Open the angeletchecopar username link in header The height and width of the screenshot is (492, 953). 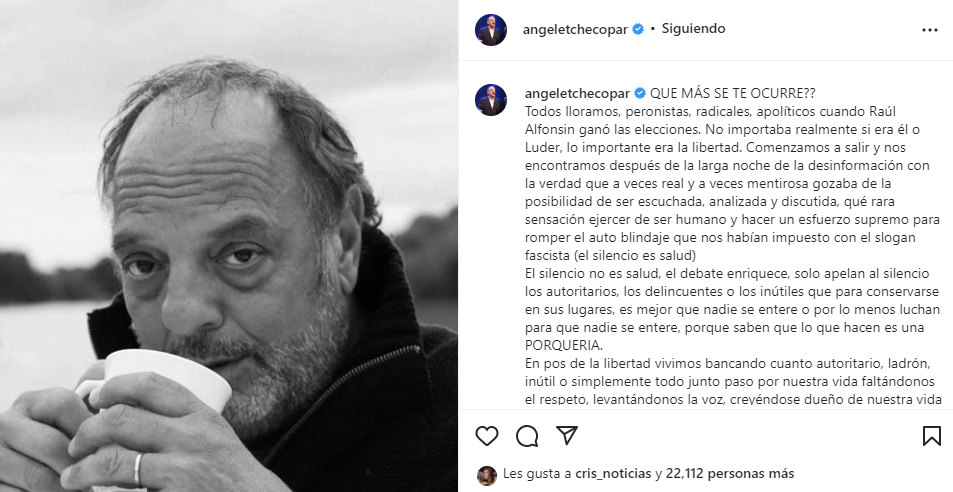[575, 29]
